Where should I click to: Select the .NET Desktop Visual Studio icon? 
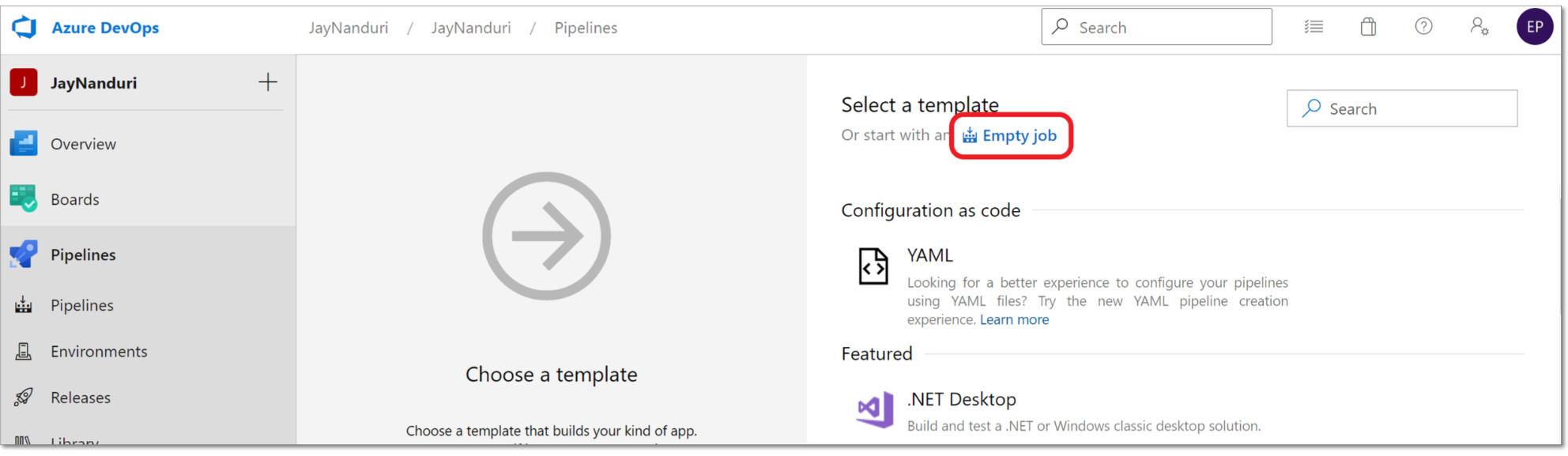(875, 409)
